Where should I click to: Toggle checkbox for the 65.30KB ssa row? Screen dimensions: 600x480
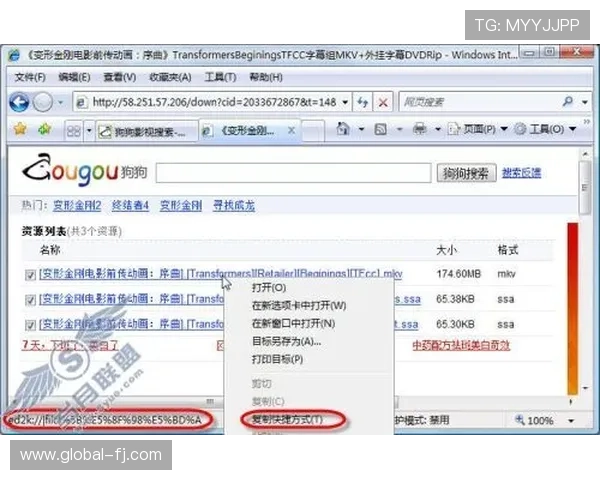point(30,325)
